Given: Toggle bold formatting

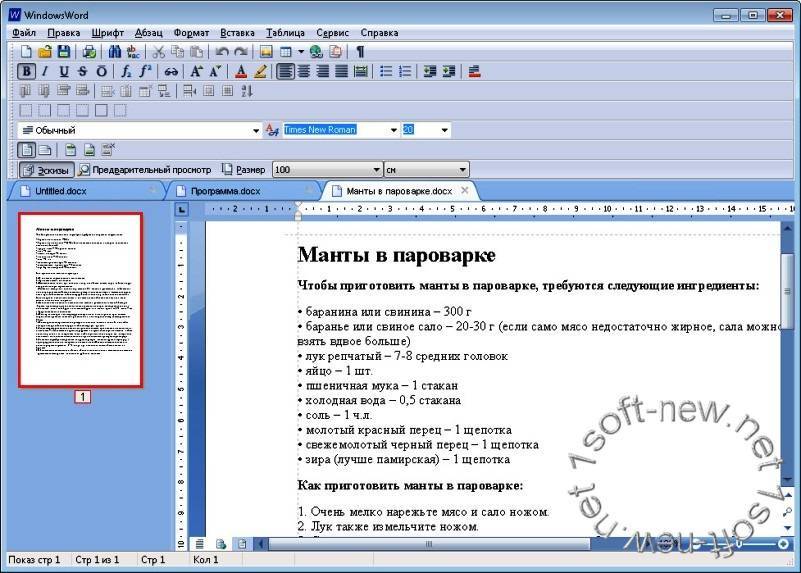Looking at the screenshot, I should tap(27, 71).
